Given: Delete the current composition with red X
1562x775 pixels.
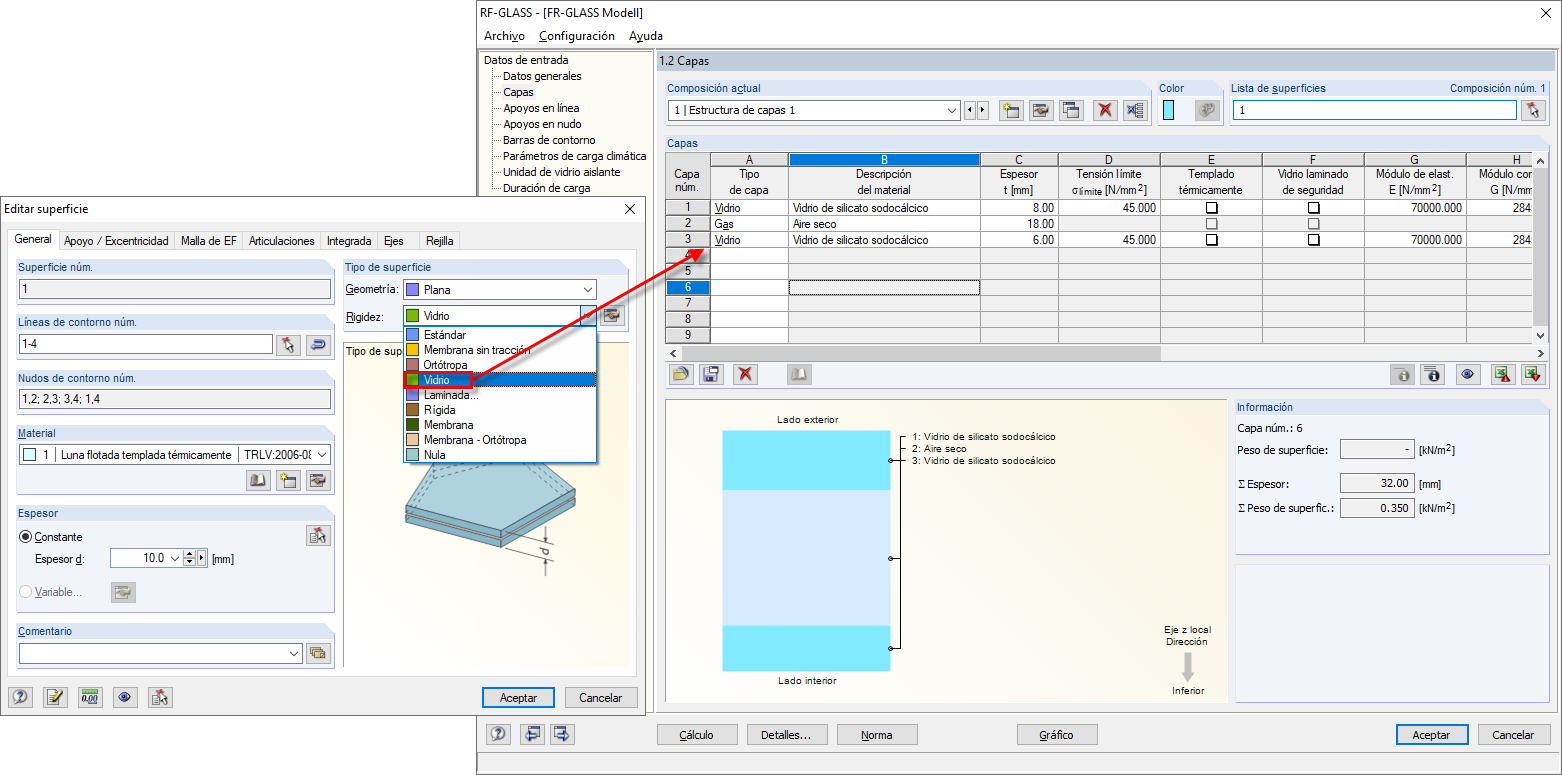Looking at the screenshot, I should (1104, 109).
